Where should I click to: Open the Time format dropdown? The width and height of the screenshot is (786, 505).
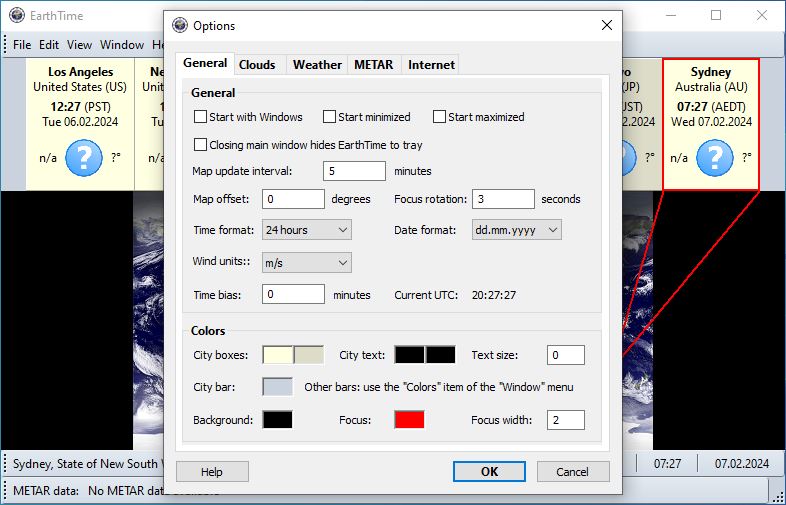[x=307, y=230]
